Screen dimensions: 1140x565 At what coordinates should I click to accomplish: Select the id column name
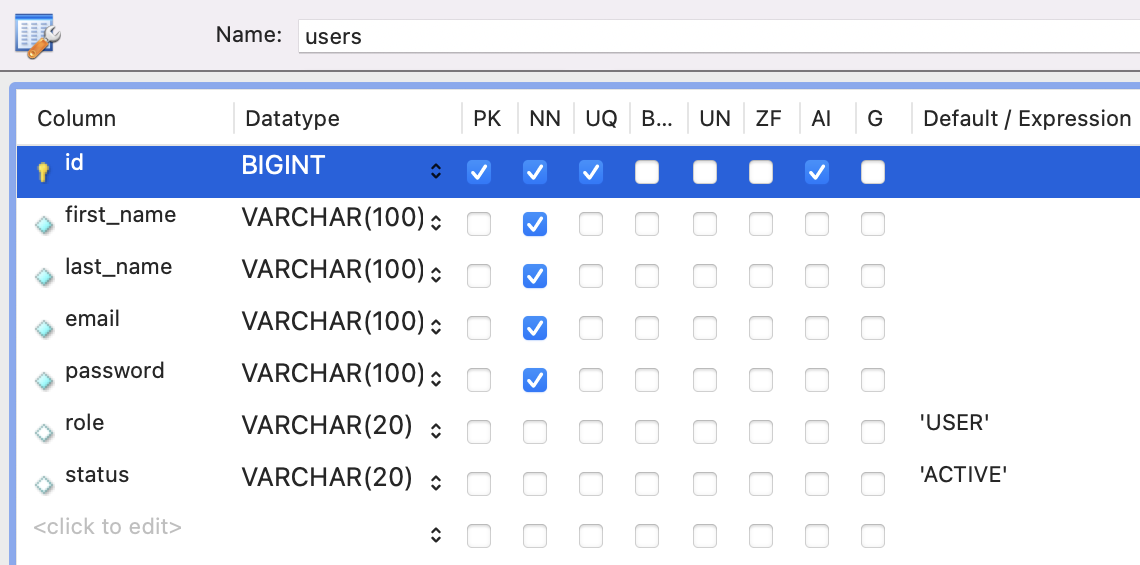74,162
